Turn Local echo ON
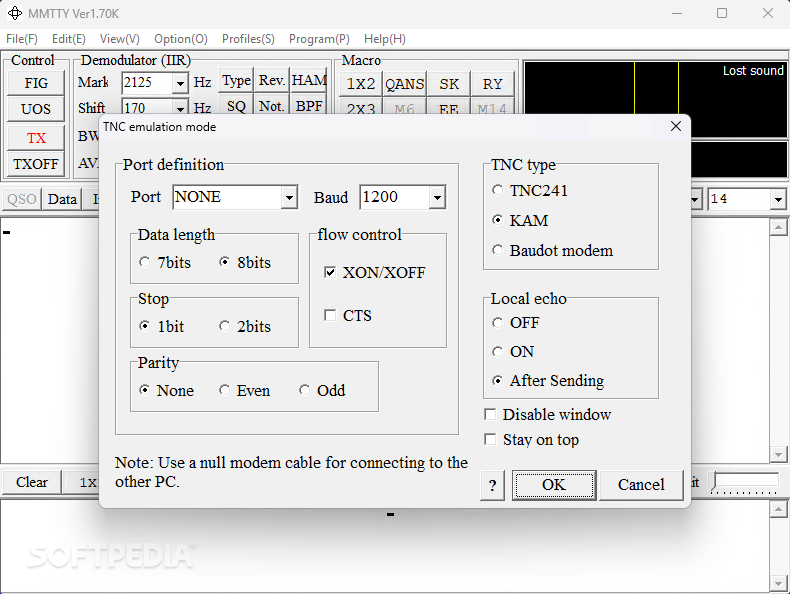The width and height of the screenshot is (790, 594). click(513, 352)
